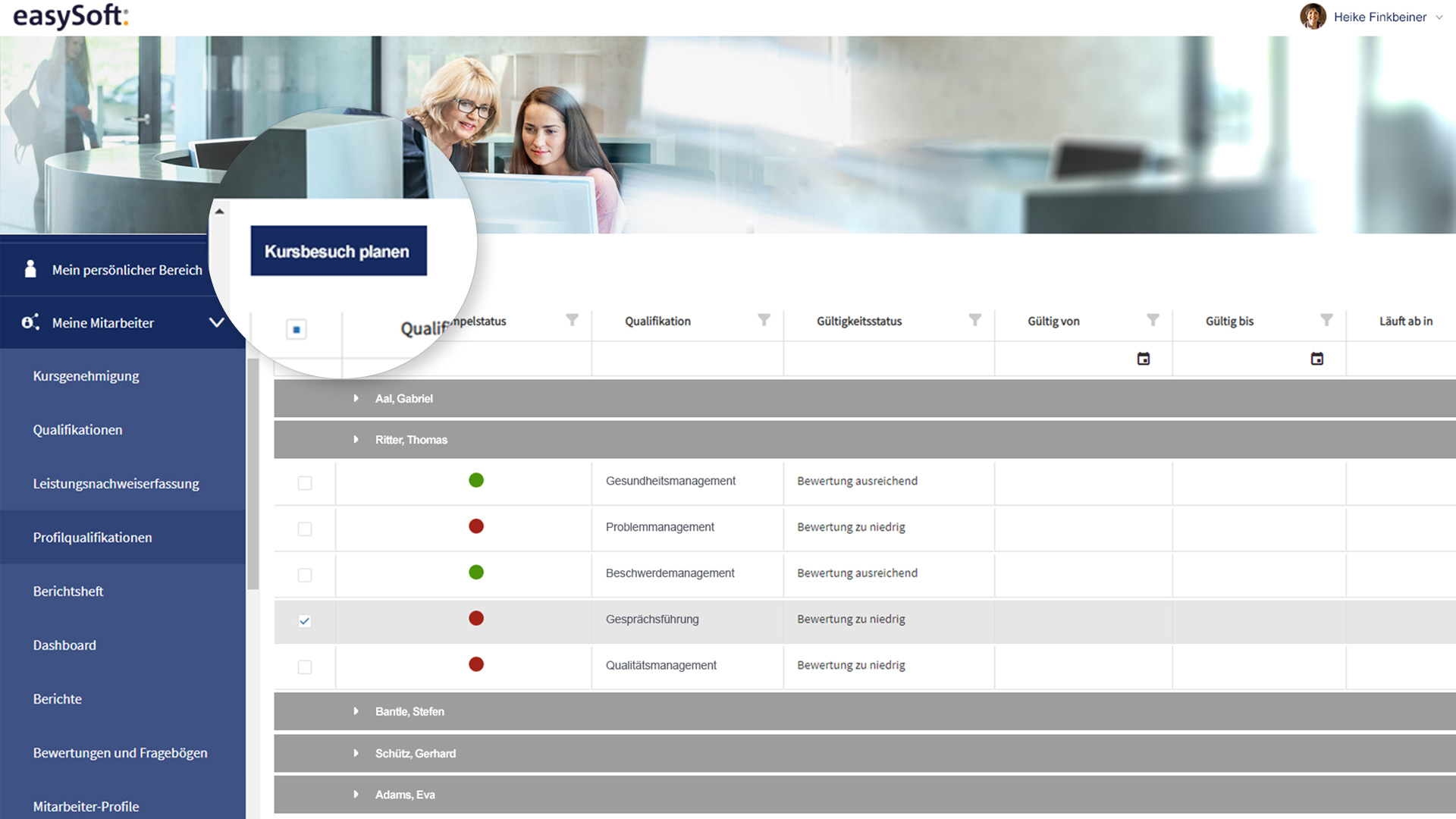Collapse the Meine Mitarbeiter menu chevron

coord(216,323)
